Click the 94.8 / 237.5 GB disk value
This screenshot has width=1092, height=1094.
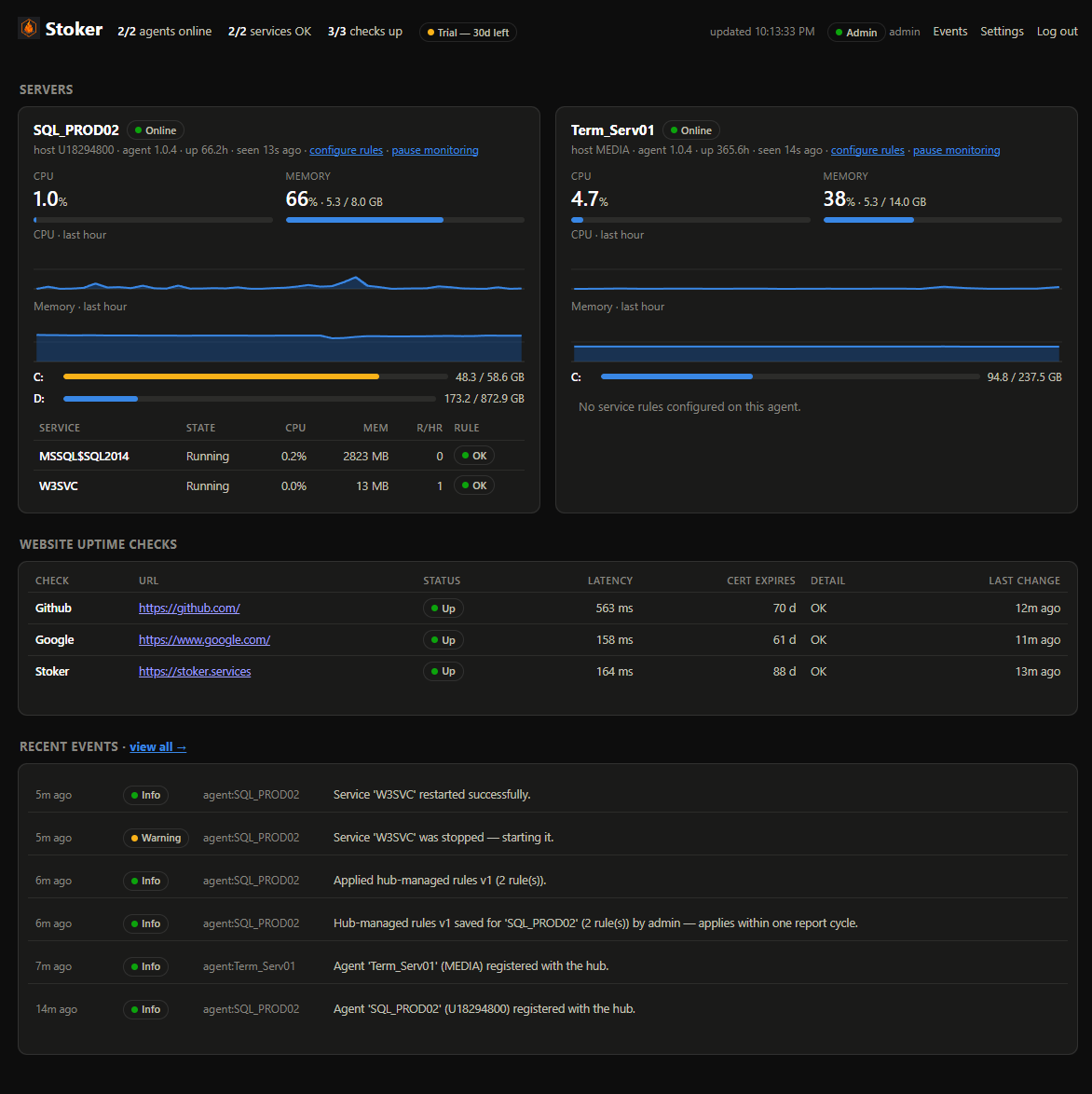click(1024, 376)
